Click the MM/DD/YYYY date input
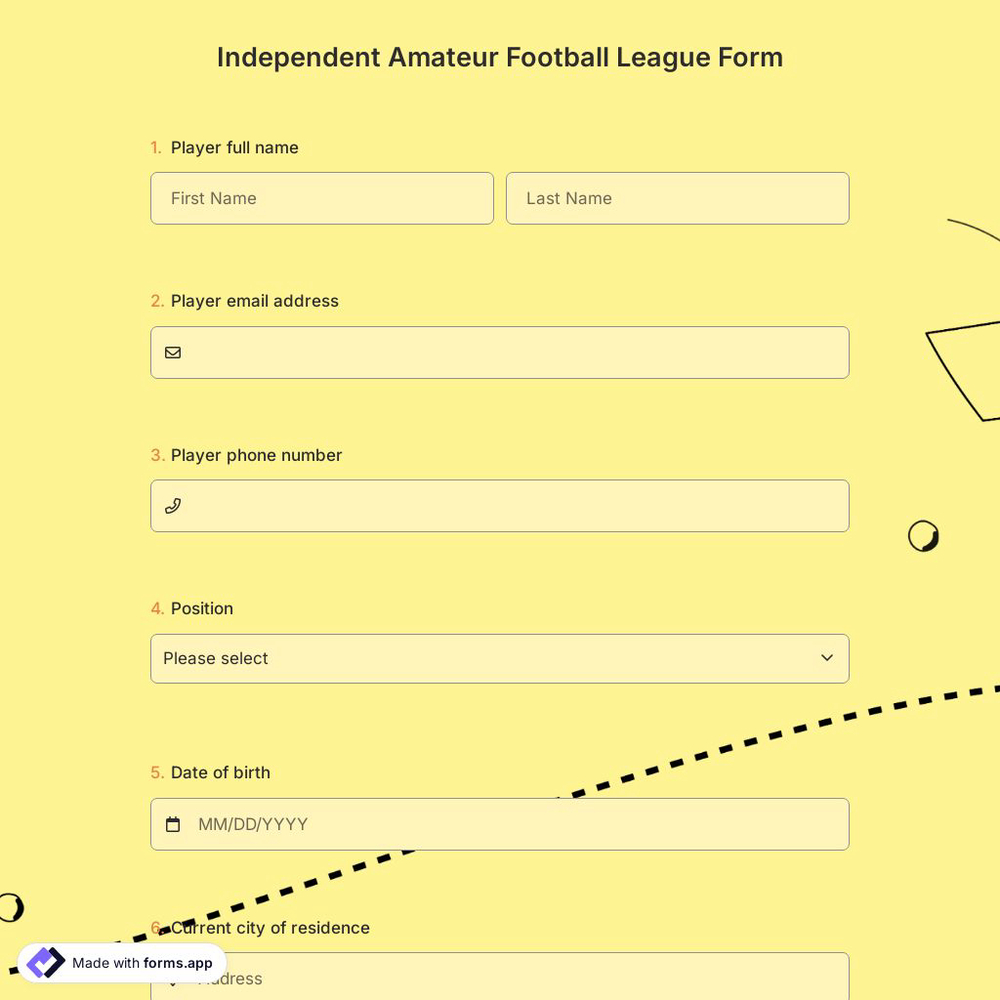Viewport: 1000px width, 1000px height. point(500,824)
